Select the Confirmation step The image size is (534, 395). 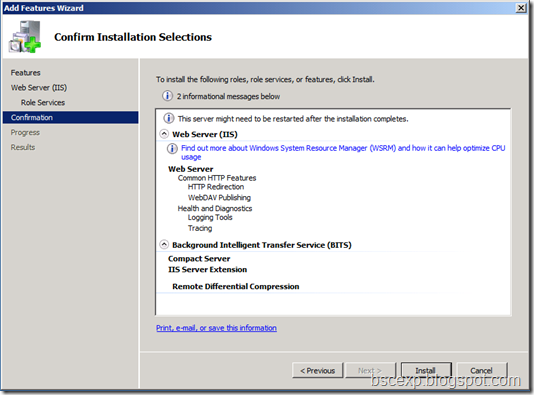[x=70, y=117]
